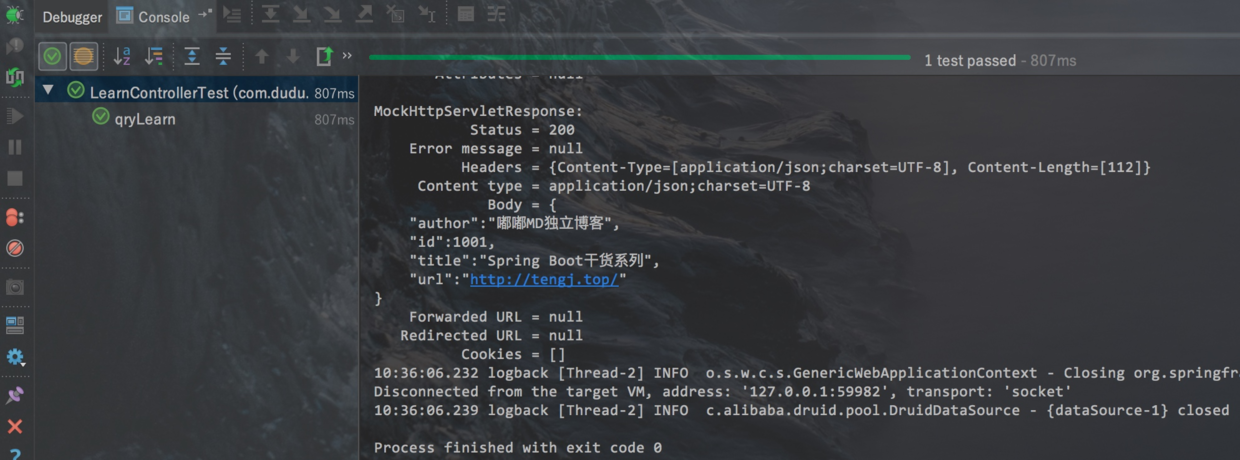The width and height of the screenshot is (1240, 460).
Task: Expand all test nodes in the tree
Action: pyautogui.click(x=192, y=57)
